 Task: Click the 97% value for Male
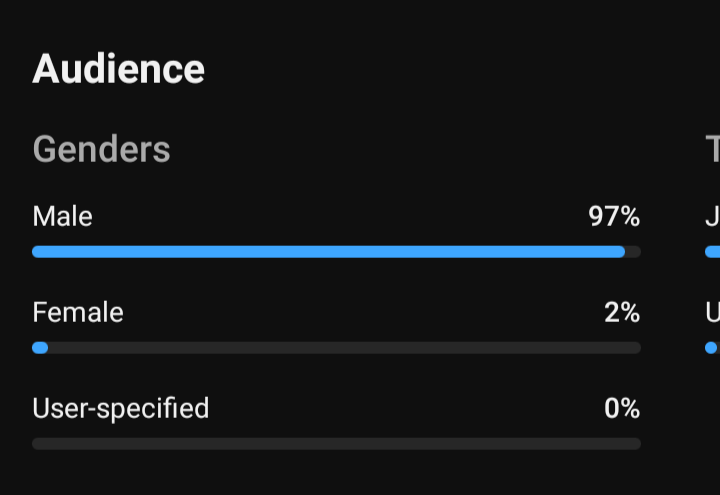[614, 216]
